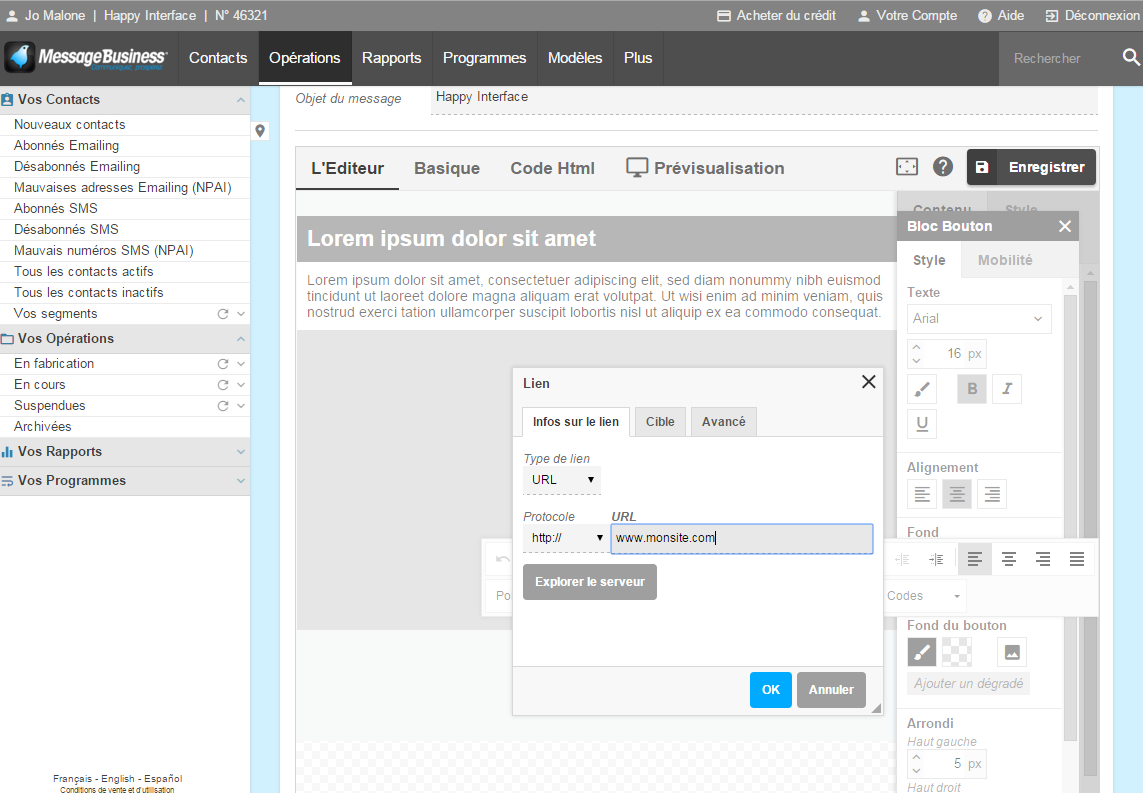Viewport: 1143px width, 793px height.
Task: Set button text alignment to center
Action: click(956, 493)
